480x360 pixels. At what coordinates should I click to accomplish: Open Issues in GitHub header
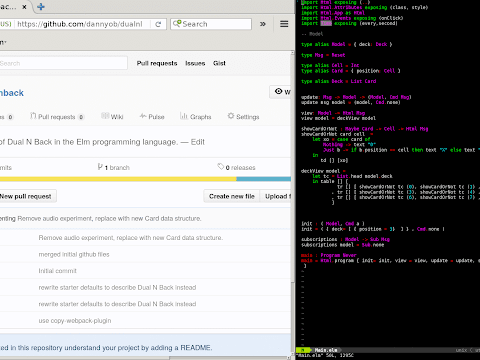pyautogui.click(x=195, y=63)
